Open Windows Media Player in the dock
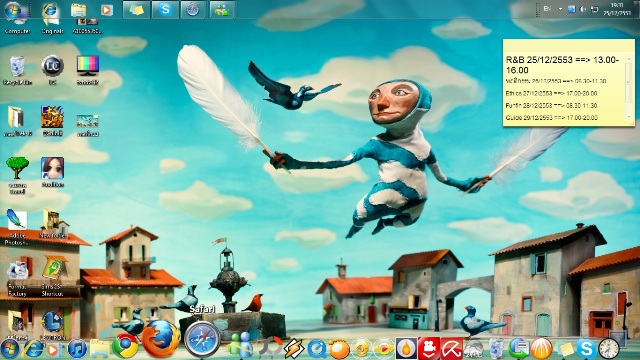This screenshot has width=640, height=360. point(53,349)
